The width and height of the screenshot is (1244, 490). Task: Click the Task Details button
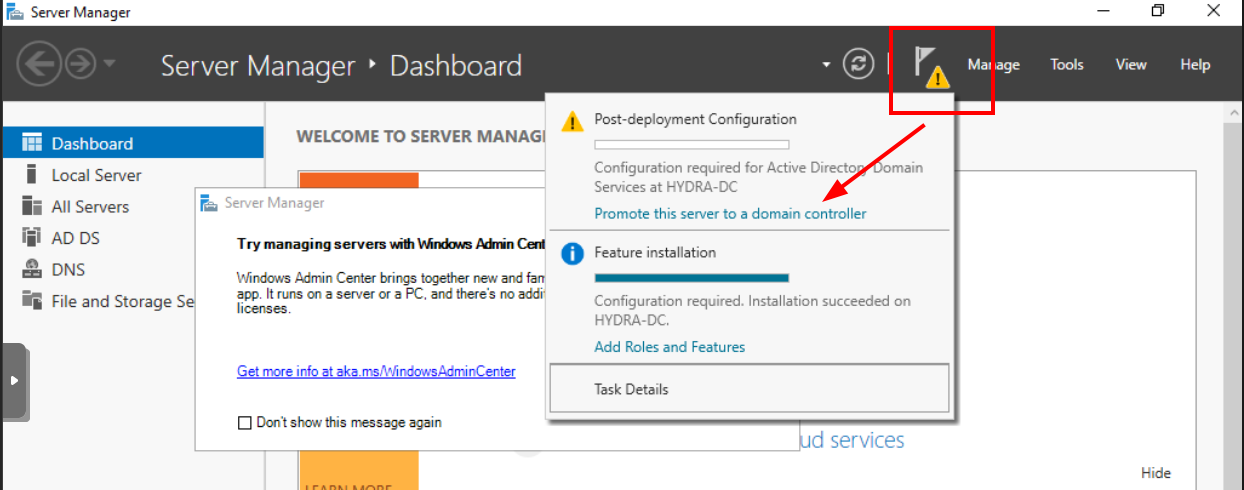click(x=748, y=389)
